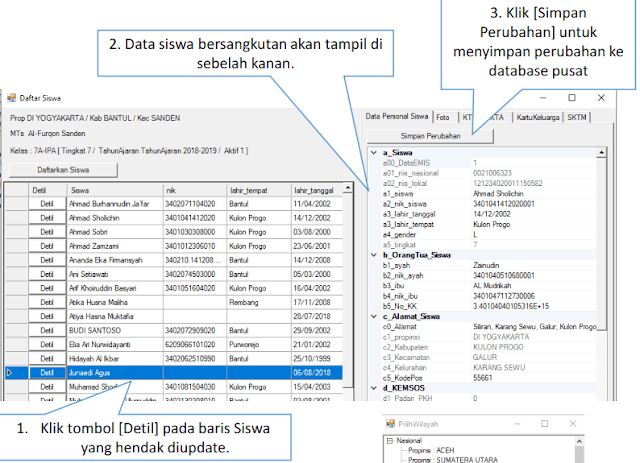Click Detil for Ahmad Zamzami

(x=47, y=246)
